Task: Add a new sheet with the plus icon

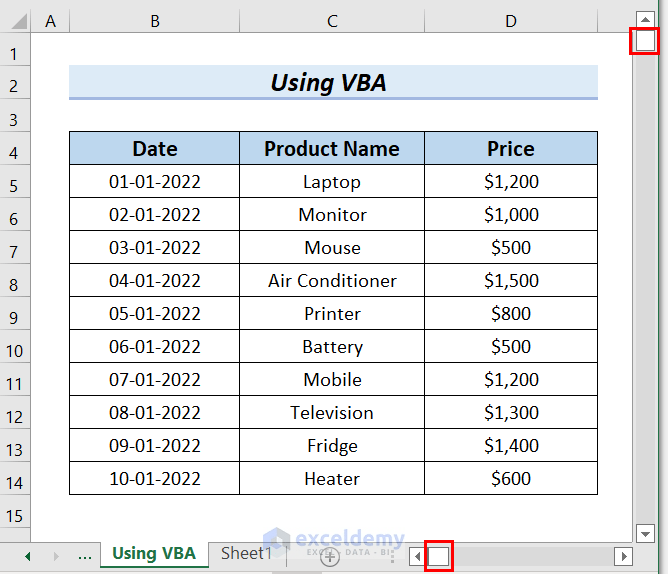Action: pyautogui.click(x=330, y=557)
